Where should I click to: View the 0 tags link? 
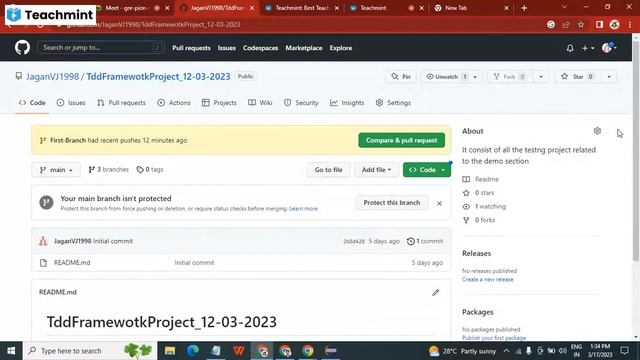coord(150,169)
